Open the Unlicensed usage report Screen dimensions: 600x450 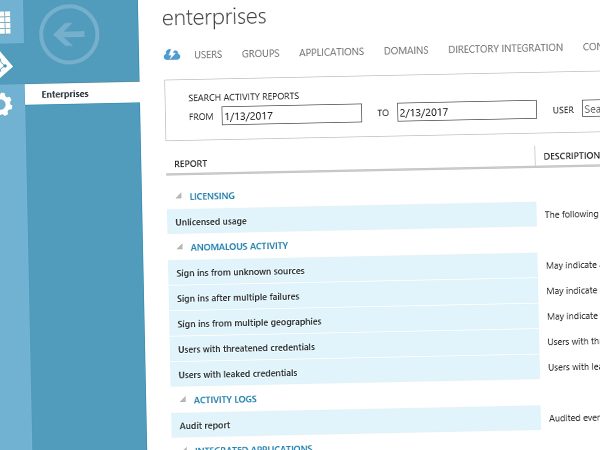pos(211,221)
